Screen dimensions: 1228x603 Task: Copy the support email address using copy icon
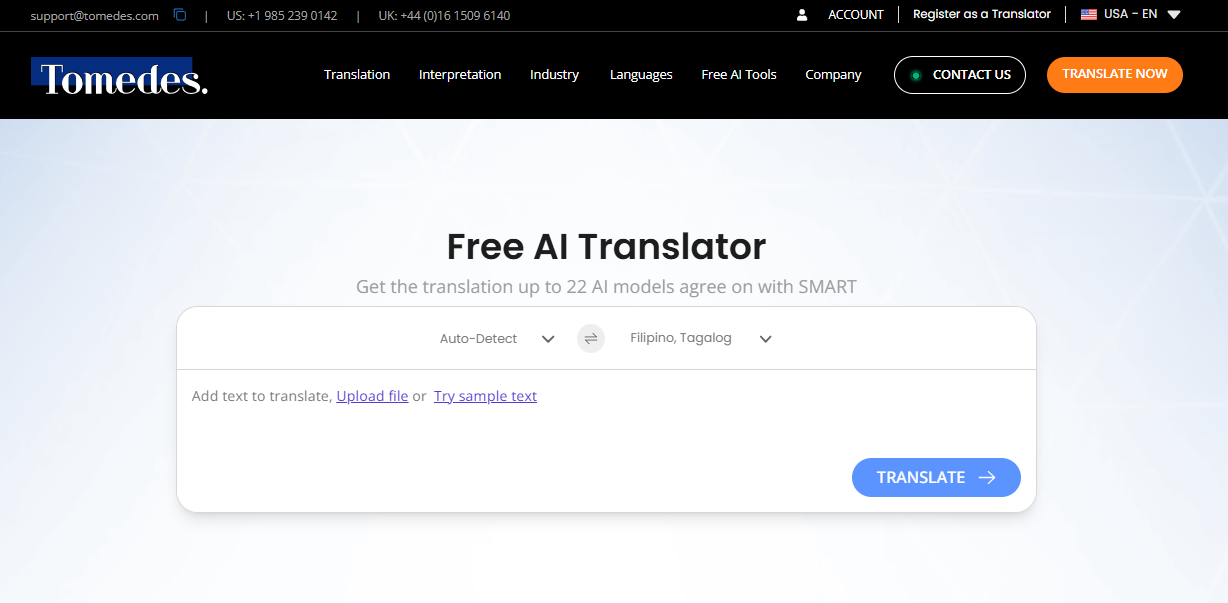[x=180, y=15]
